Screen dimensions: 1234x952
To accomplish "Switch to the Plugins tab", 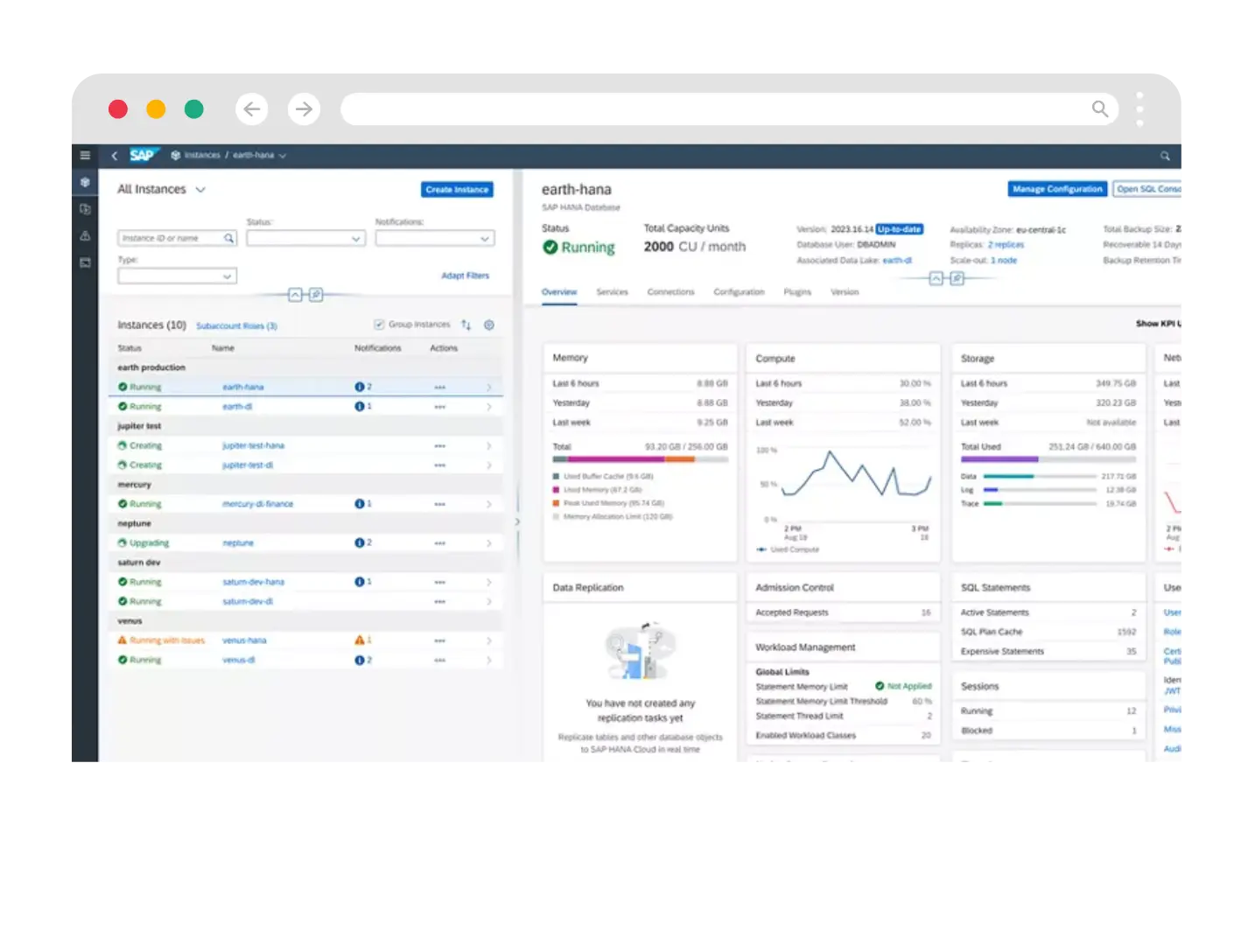I will (x=797, y=292).
